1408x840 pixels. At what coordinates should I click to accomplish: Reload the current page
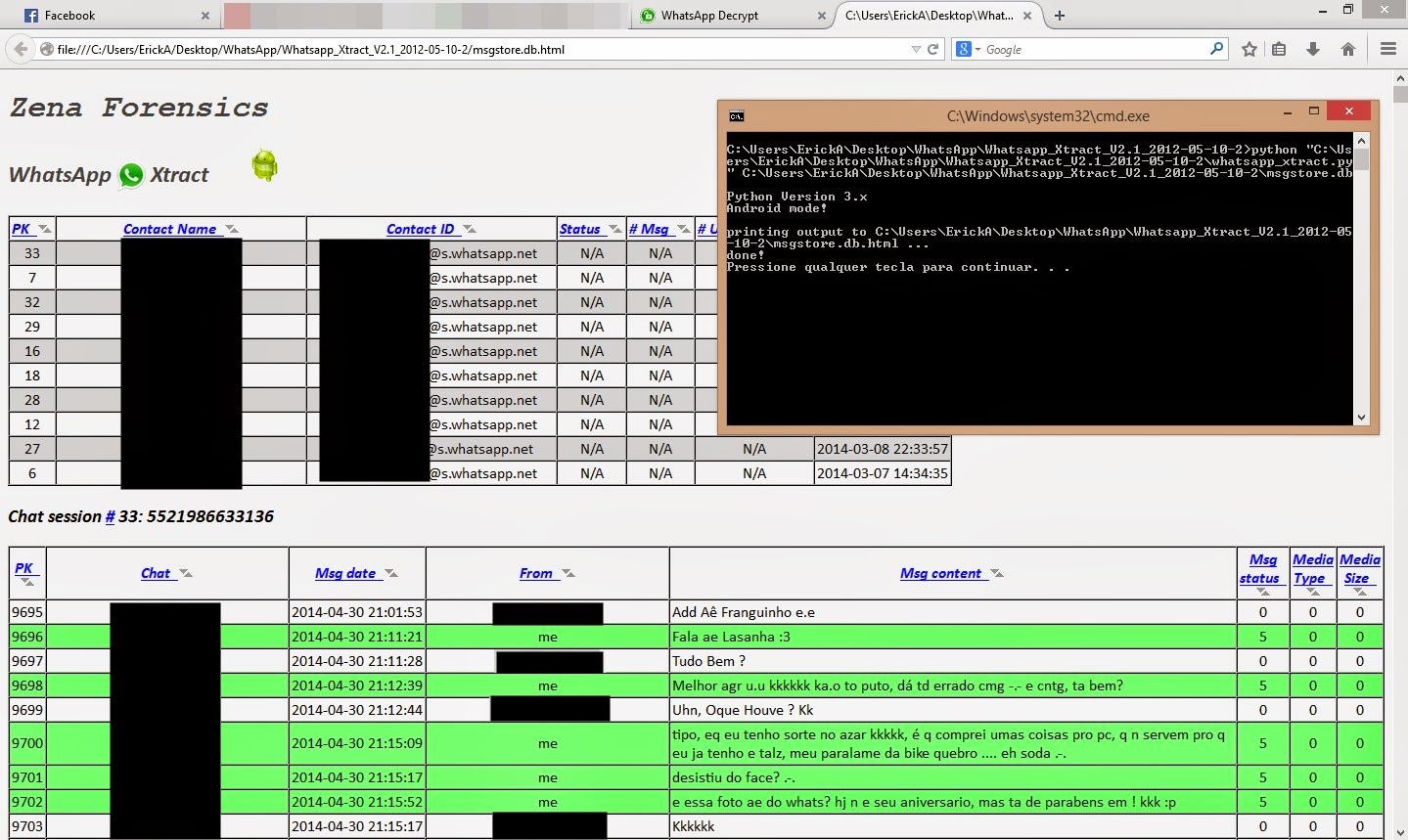(932, 49)
